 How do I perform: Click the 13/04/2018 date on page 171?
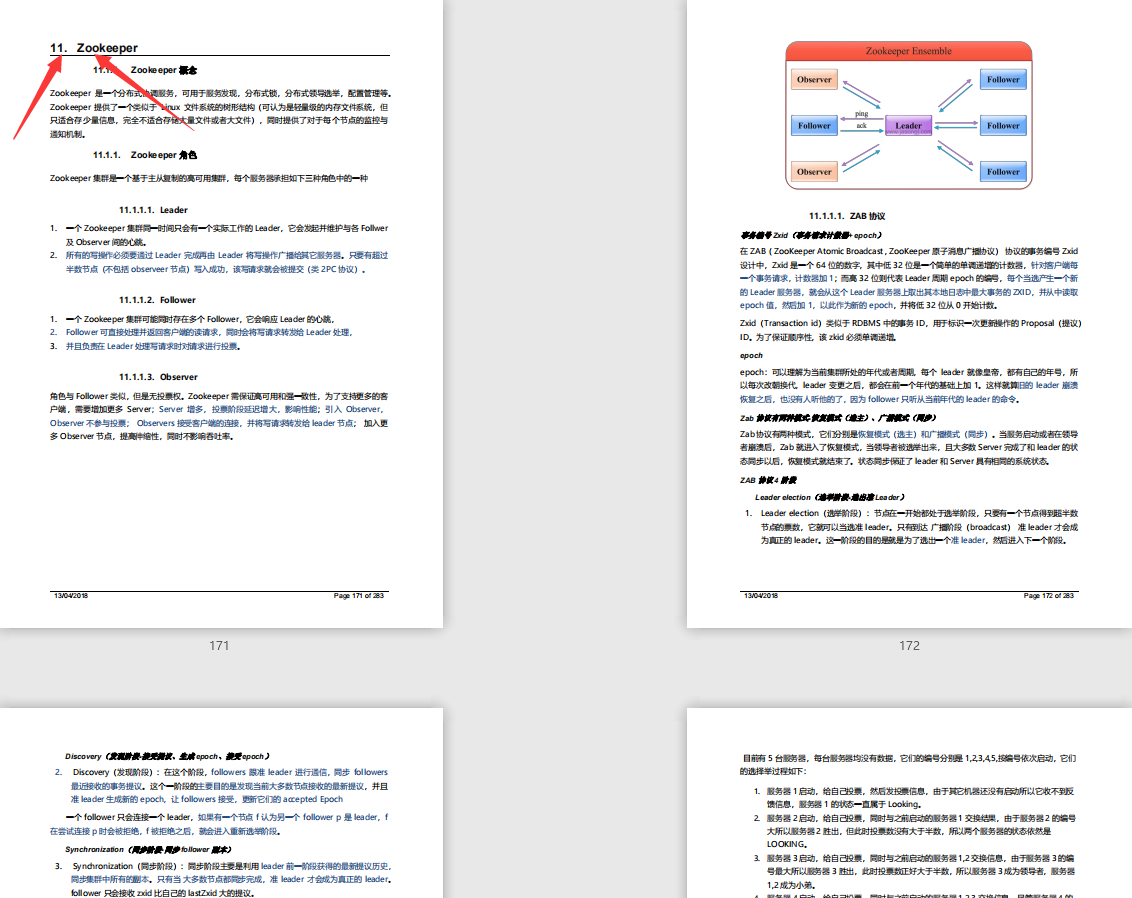[71, 596]
